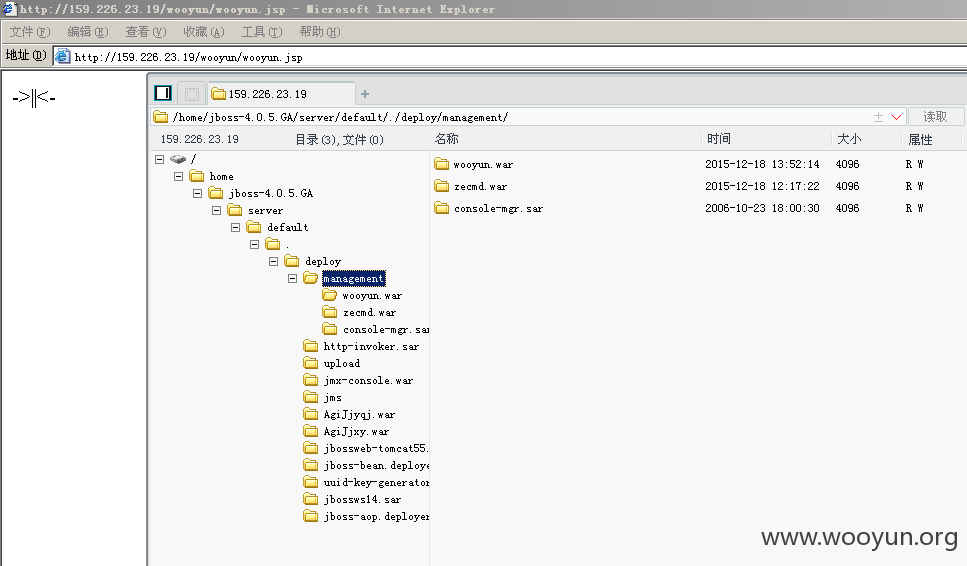Image resolution: width=967 pixels, height=566 pixels.
Task: Switch to the 159.226.23.19 tab
Action: (281, 94)
